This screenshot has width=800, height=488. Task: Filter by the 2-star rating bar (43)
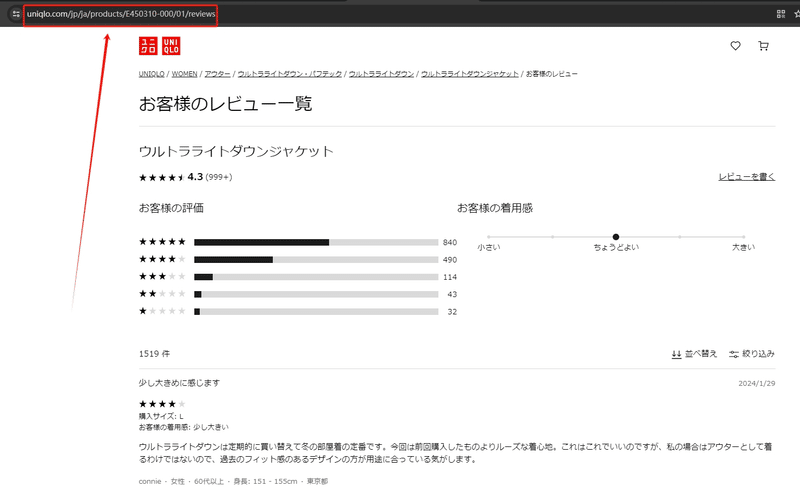tap(316, 294)
